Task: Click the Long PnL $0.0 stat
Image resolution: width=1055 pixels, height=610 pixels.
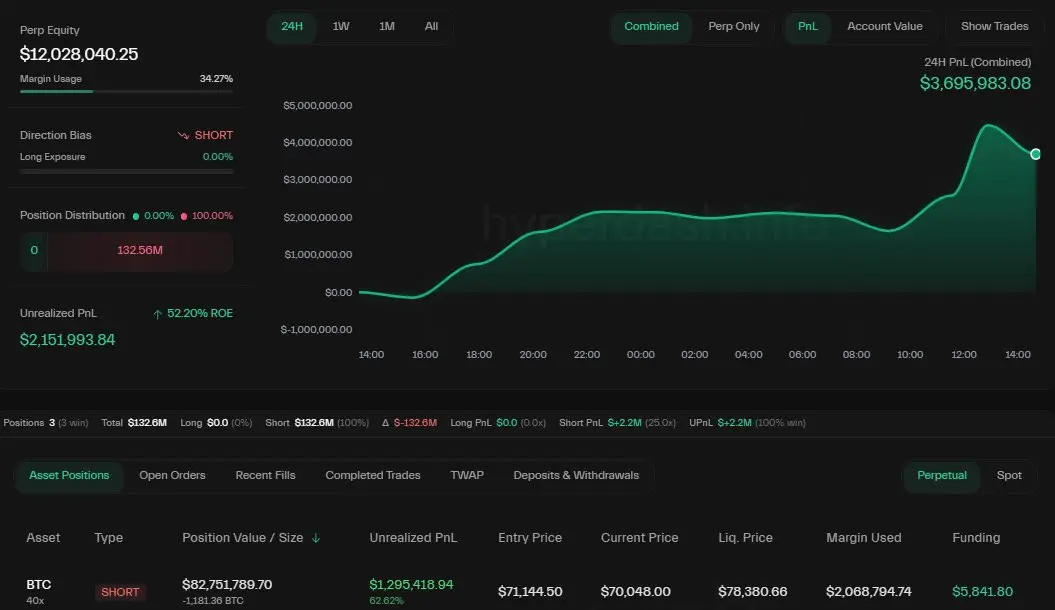Action: 498,423
